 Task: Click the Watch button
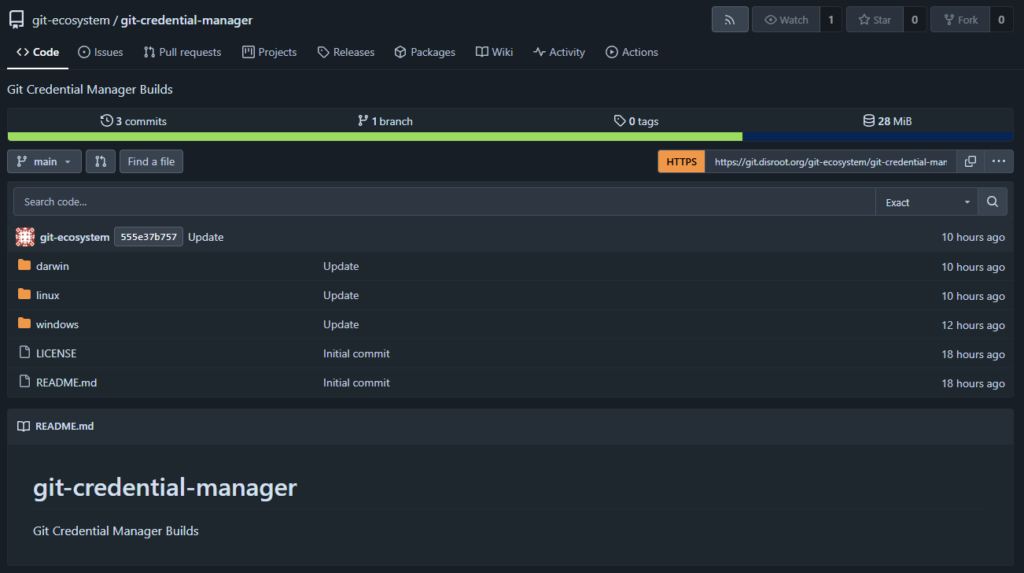[x=786, y=20]
